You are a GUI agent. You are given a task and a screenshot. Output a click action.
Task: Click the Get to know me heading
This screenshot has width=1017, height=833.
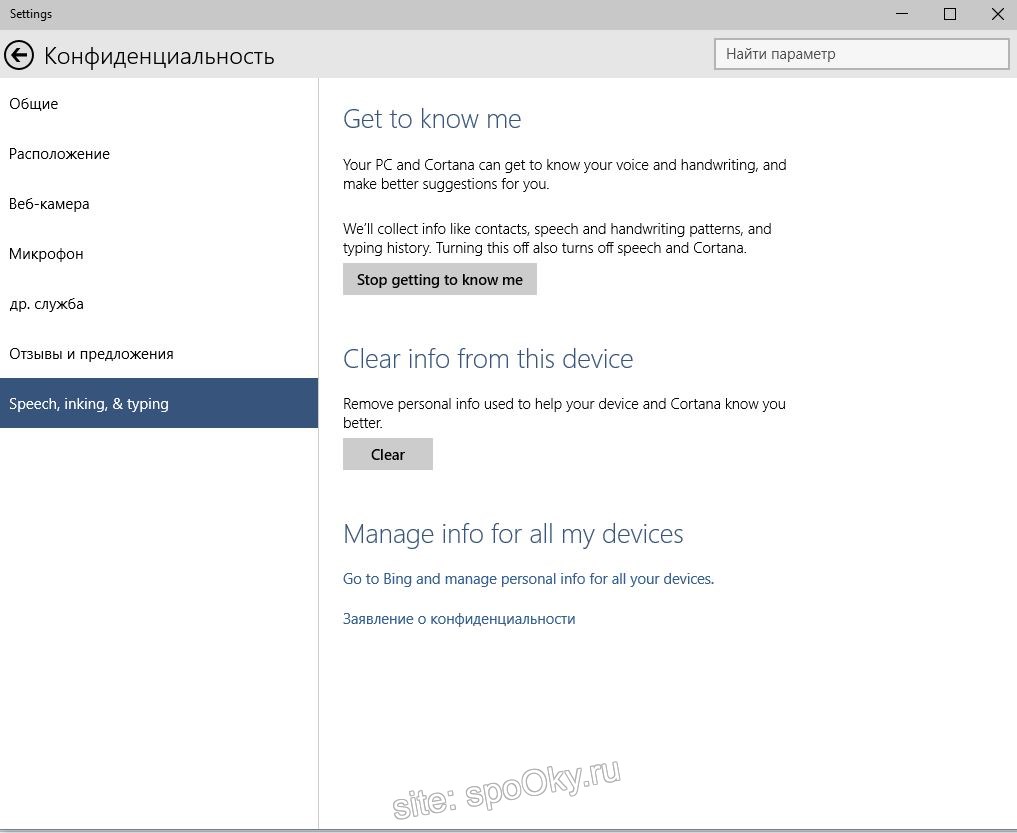point(432,119)
